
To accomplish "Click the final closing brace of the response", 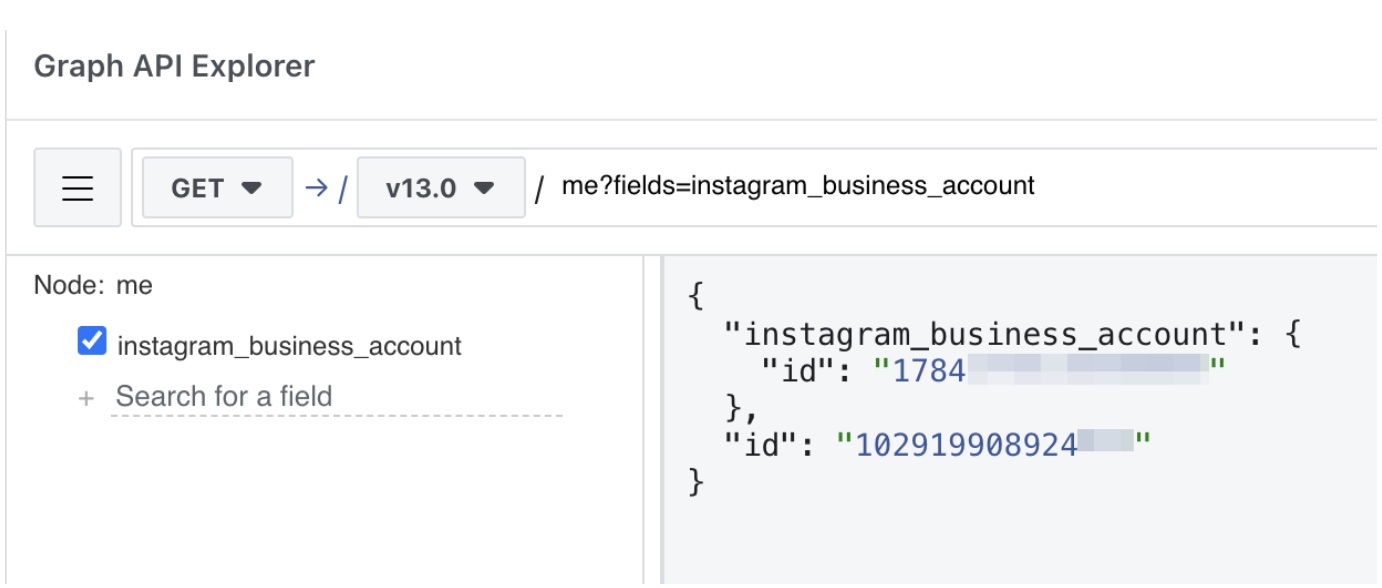I will 697,480.
